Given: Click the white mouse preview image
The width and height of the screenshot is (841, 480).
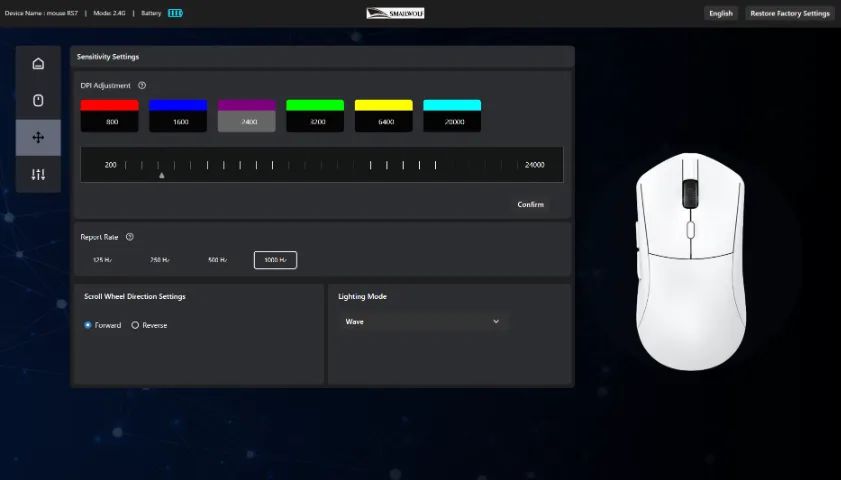Looking at the screenshot, I should tap(691, 262).
